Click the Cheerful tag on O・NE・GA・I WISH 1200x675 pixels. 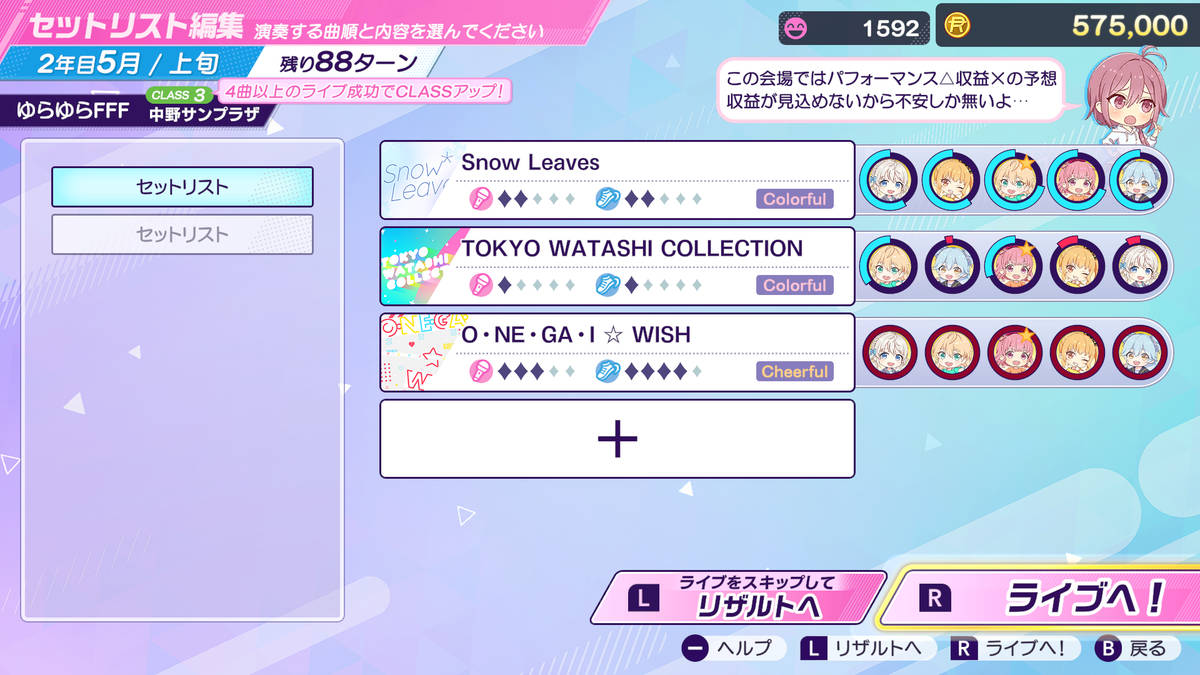[x=795, y=371]
